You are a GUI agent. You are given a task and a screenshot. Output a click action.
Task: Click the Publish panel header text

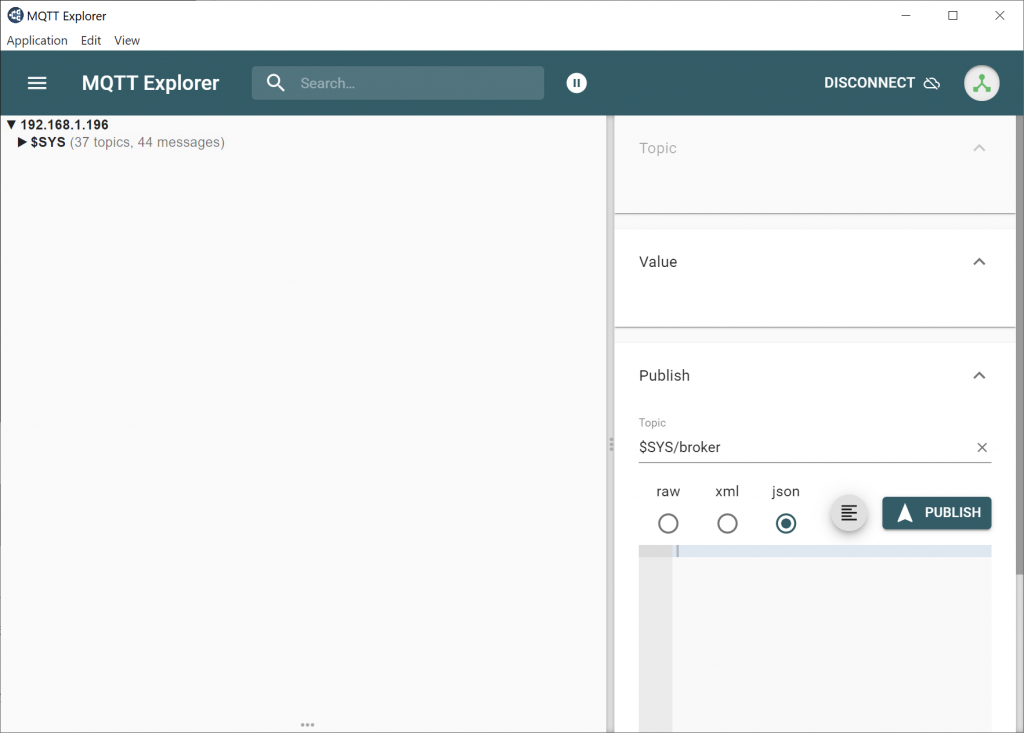[x=664, y=376]
